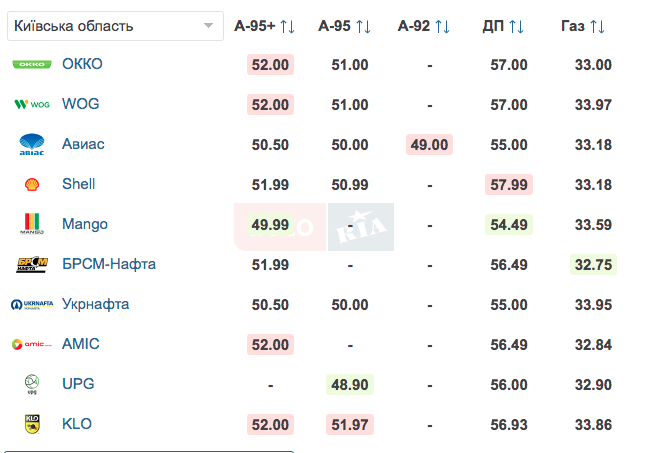
Task: Sort by A-95+ price column
Action: pos(265,26)
